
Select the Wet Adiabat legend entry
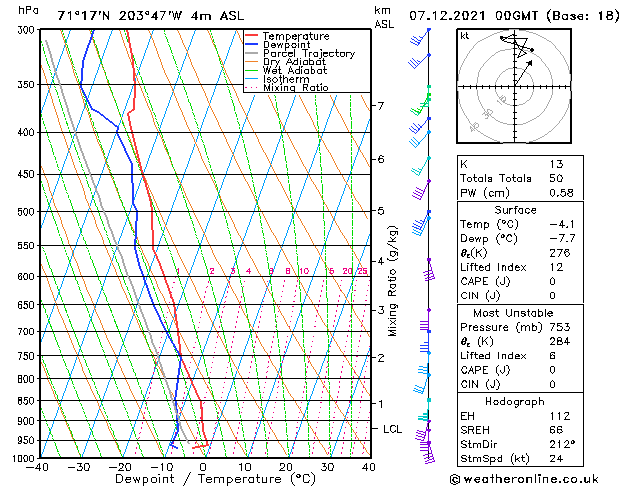(295, 70)
